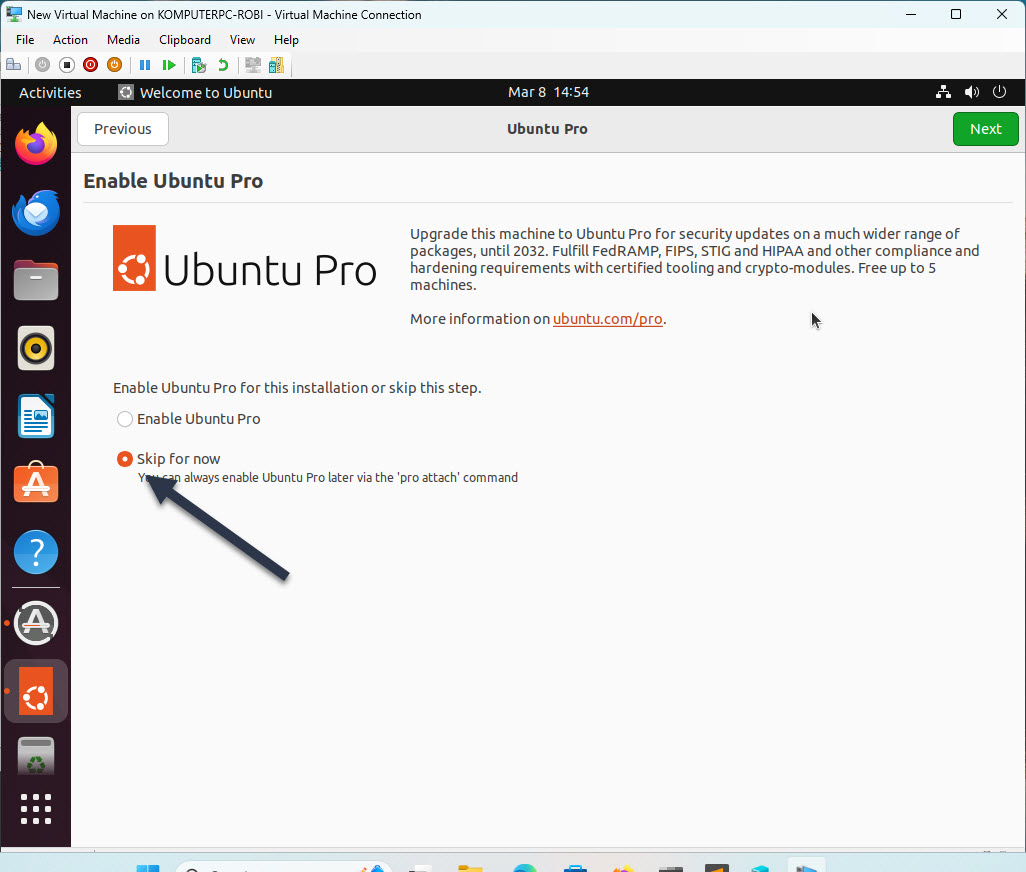Send Ctrl+Alt+Delete using the toolbar icon
Viewport: 1026px width, 872px height.
[x=14, y=64]
